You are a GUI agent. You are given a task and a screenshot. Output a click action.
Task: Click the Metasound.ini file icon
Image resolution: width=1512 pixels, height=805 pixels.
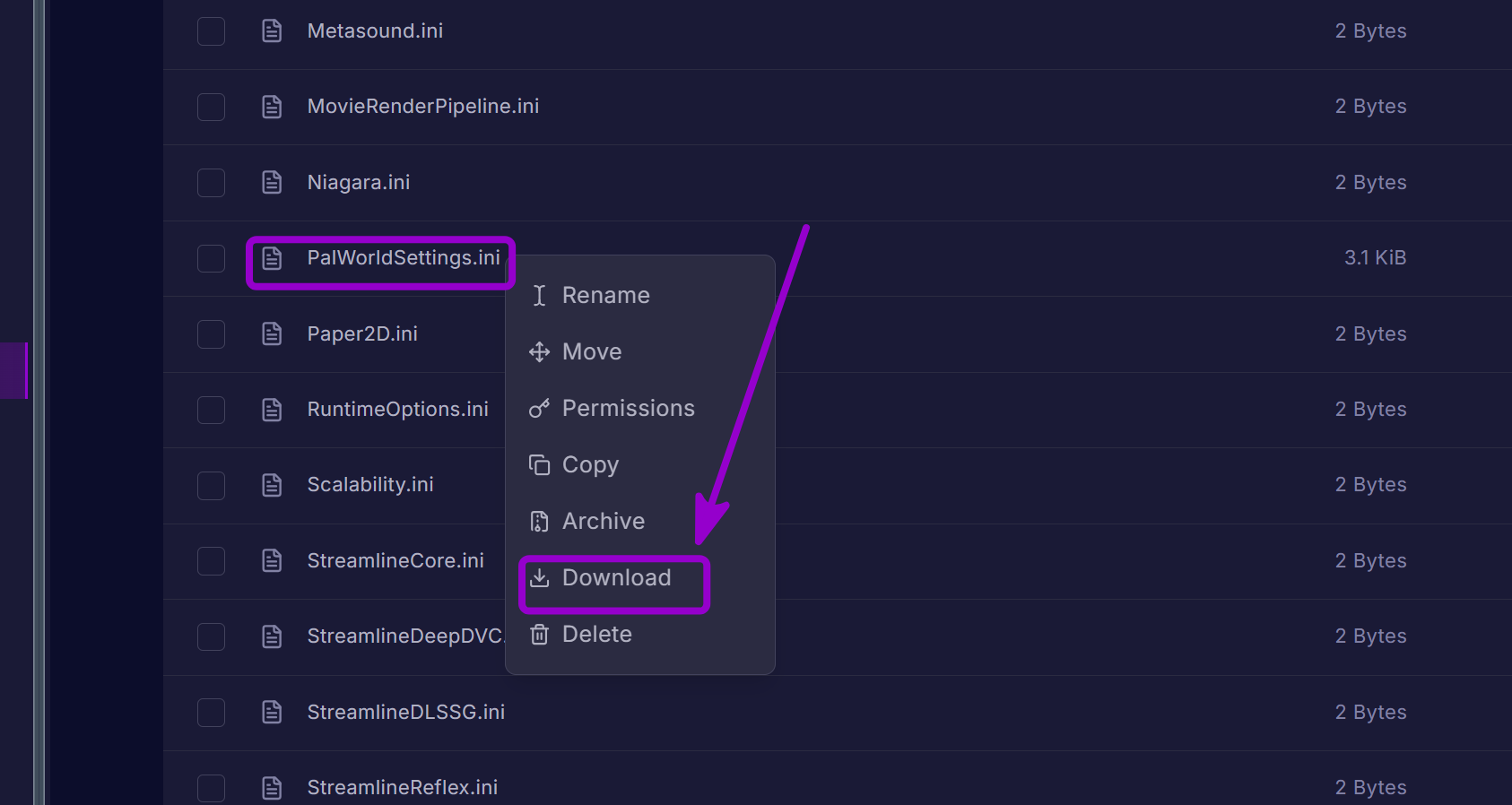click(272, 31)
